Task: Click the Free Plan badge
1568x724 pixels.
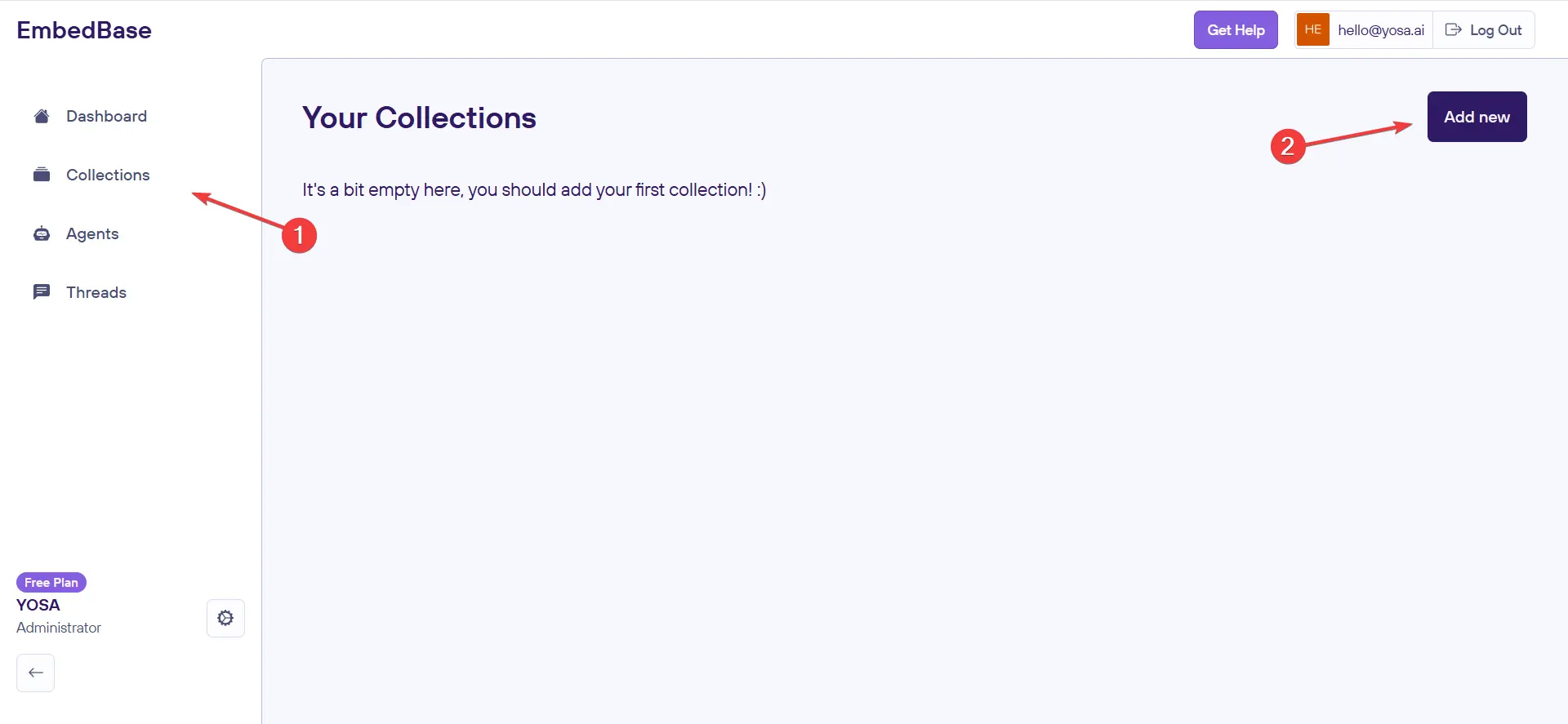Action: (51, 582)
